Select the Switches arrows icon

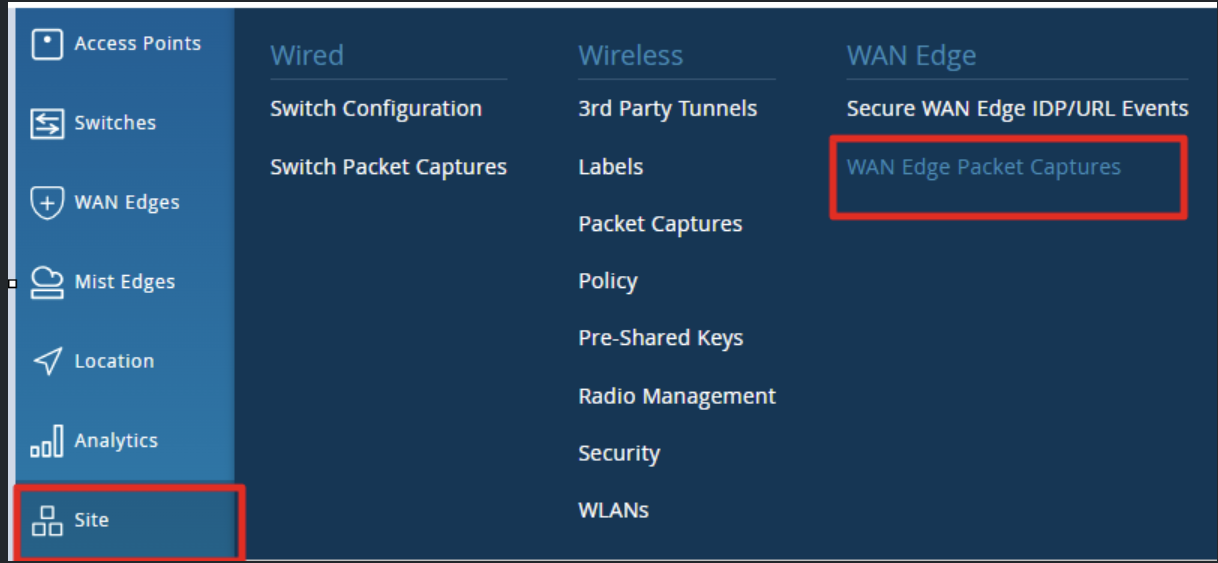click(x=47, y=123)
